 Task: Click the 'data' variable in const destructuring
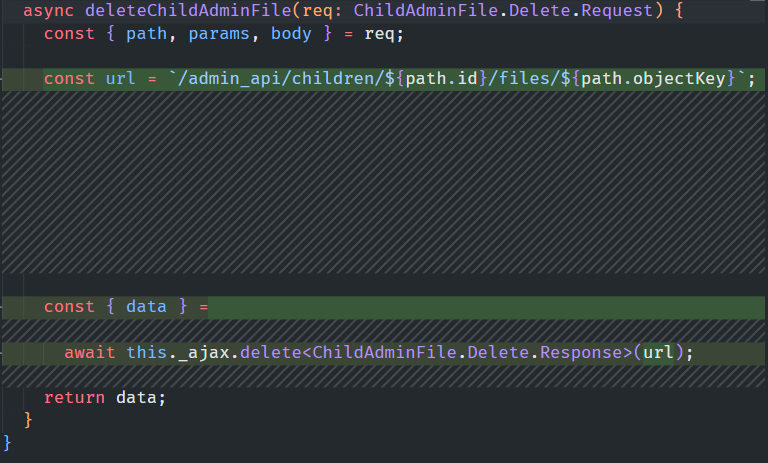click(146, 307)
